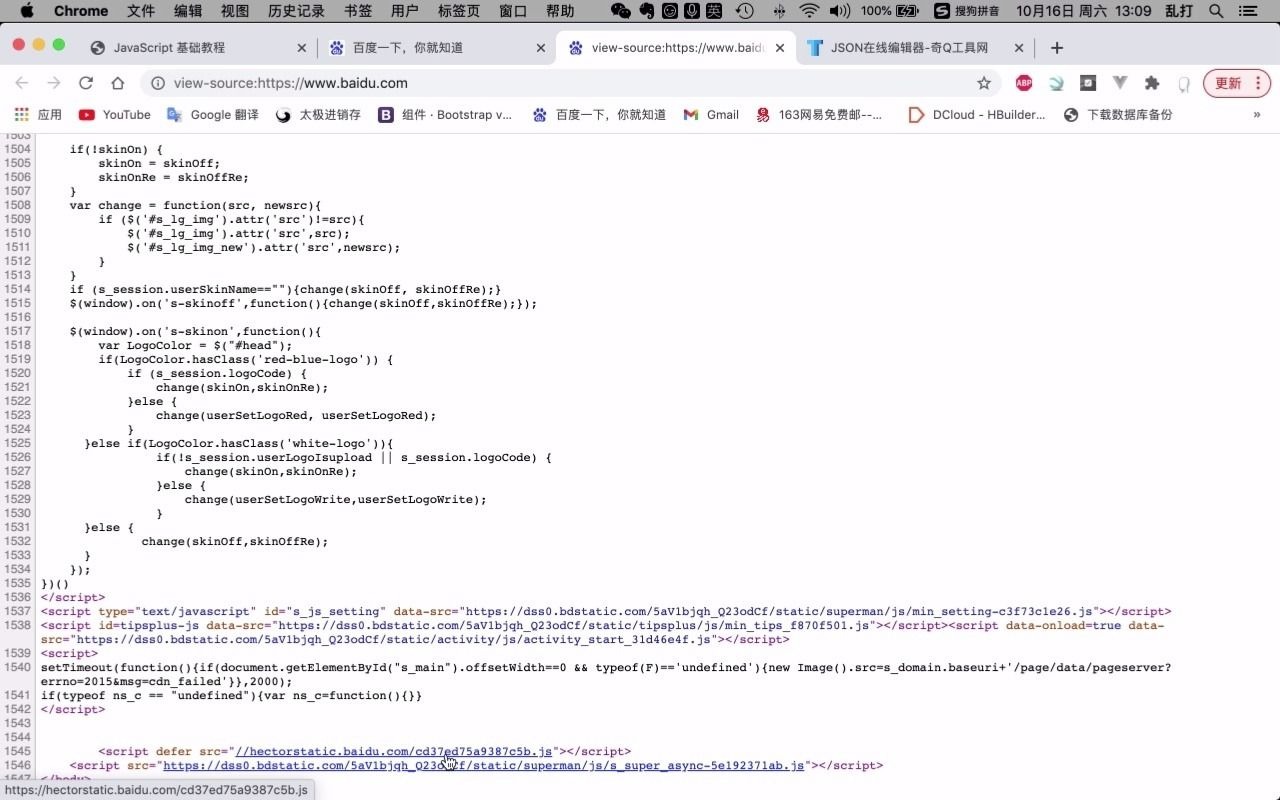Click the 更新 update button
Image resolution: width=1280 pixels, height=800 pixels.
(1228, 83)
